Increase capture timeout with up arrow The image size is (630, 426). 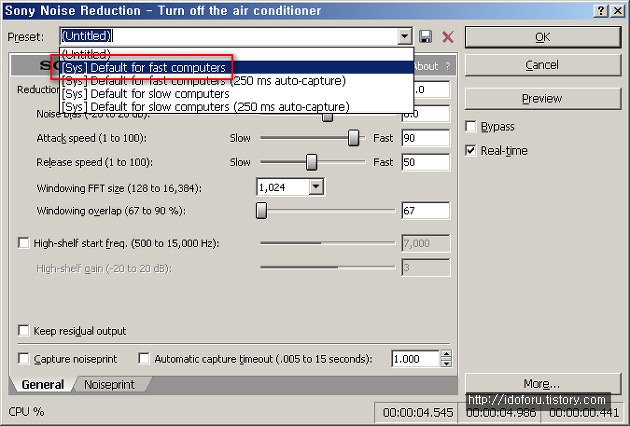tap(446, 354)
